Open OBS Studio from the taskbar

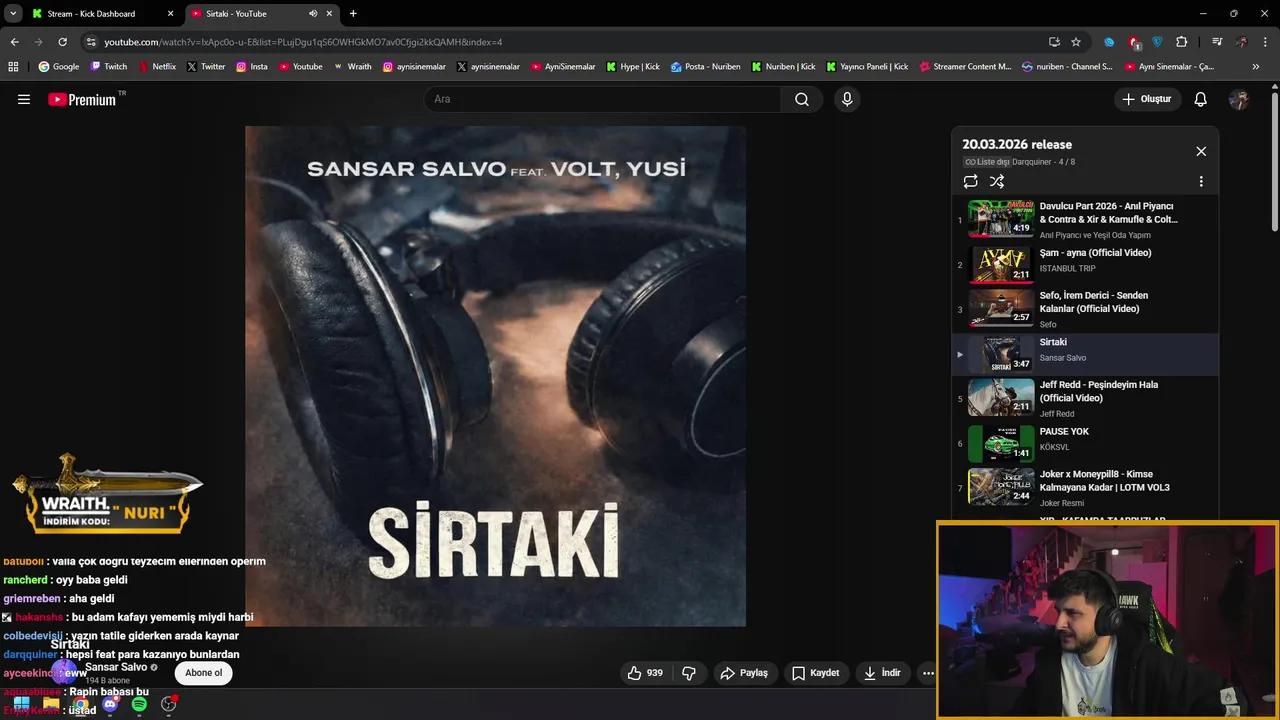pos(168,704)
